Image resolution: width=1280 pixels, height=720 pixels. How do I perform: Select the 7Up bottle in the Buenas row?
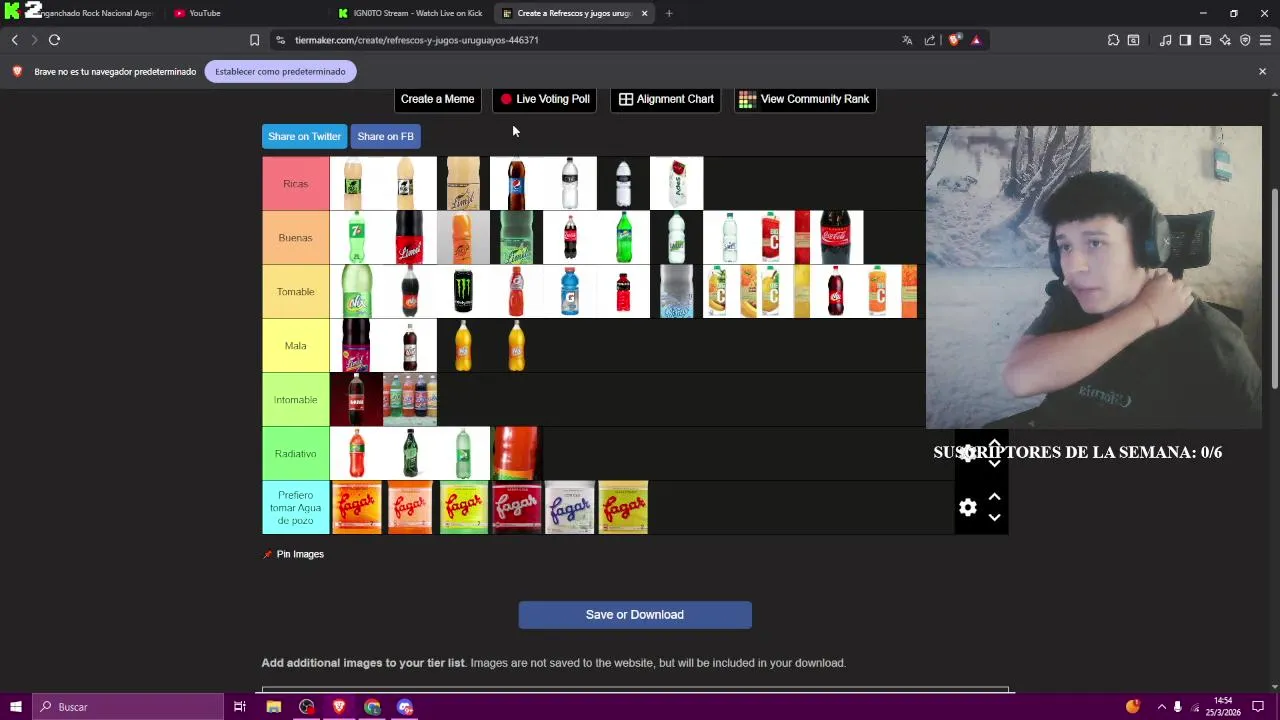(356, 238)
